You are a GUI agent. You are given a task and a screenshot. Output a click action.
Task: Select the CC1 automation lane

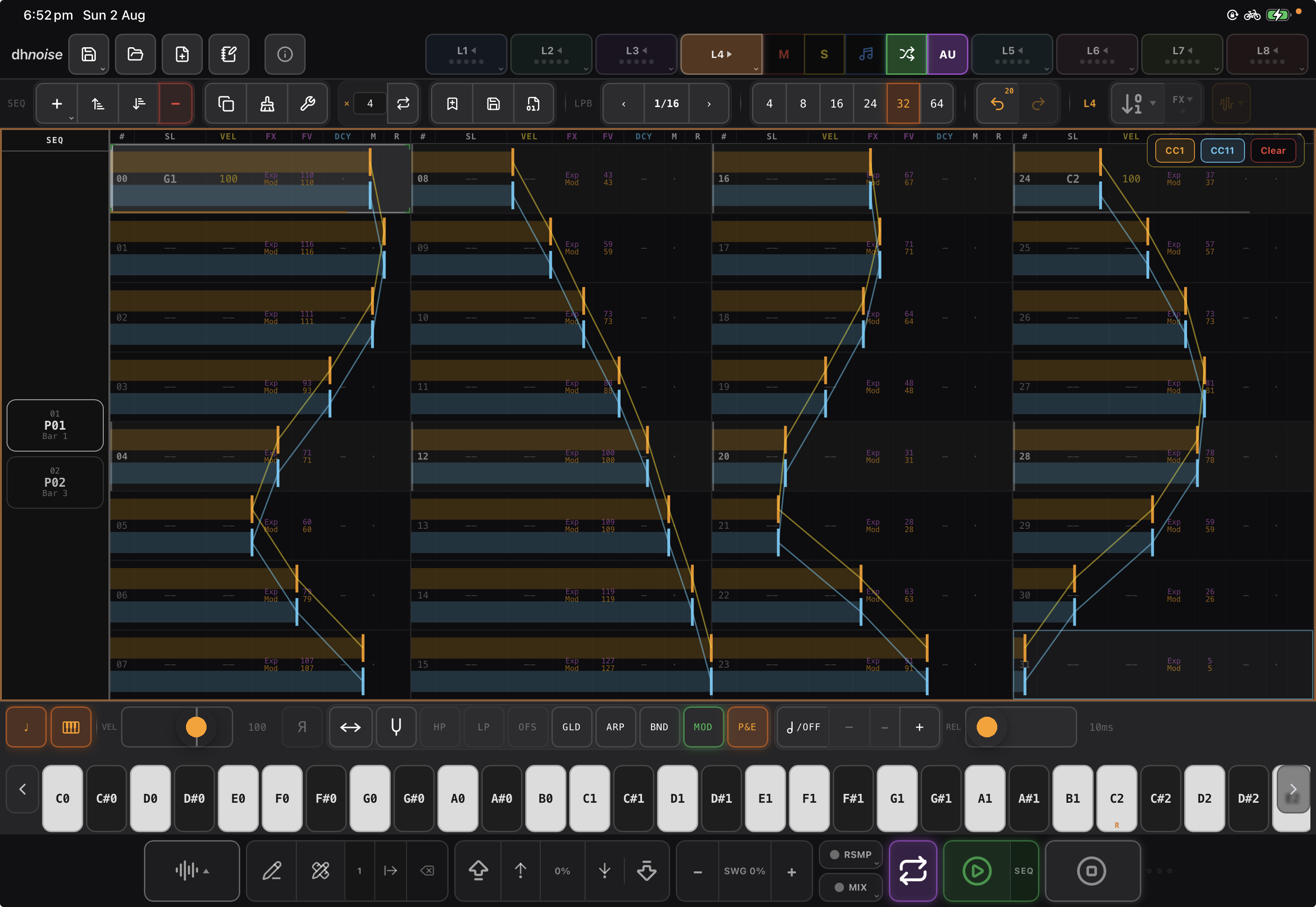coord(1174,151)
